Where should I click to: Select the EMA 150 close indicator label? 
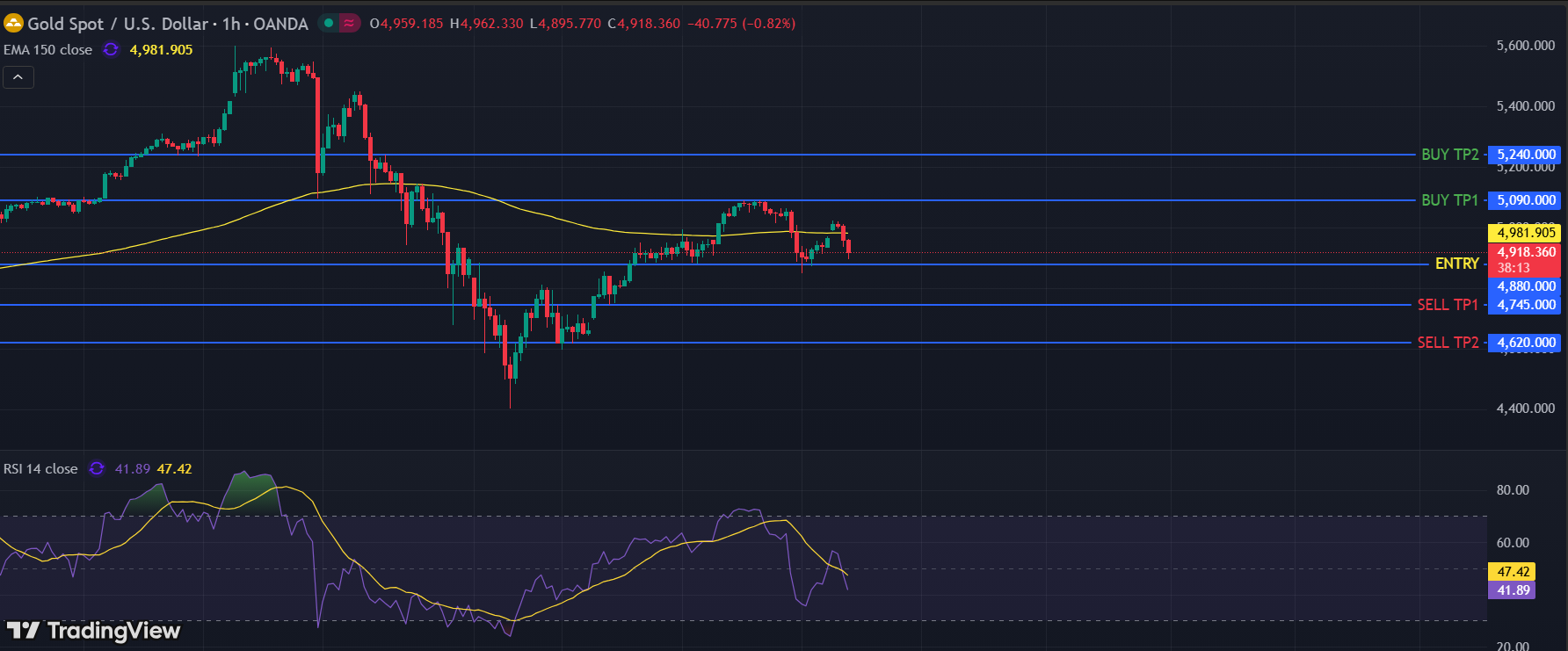[x=47, y=50]
